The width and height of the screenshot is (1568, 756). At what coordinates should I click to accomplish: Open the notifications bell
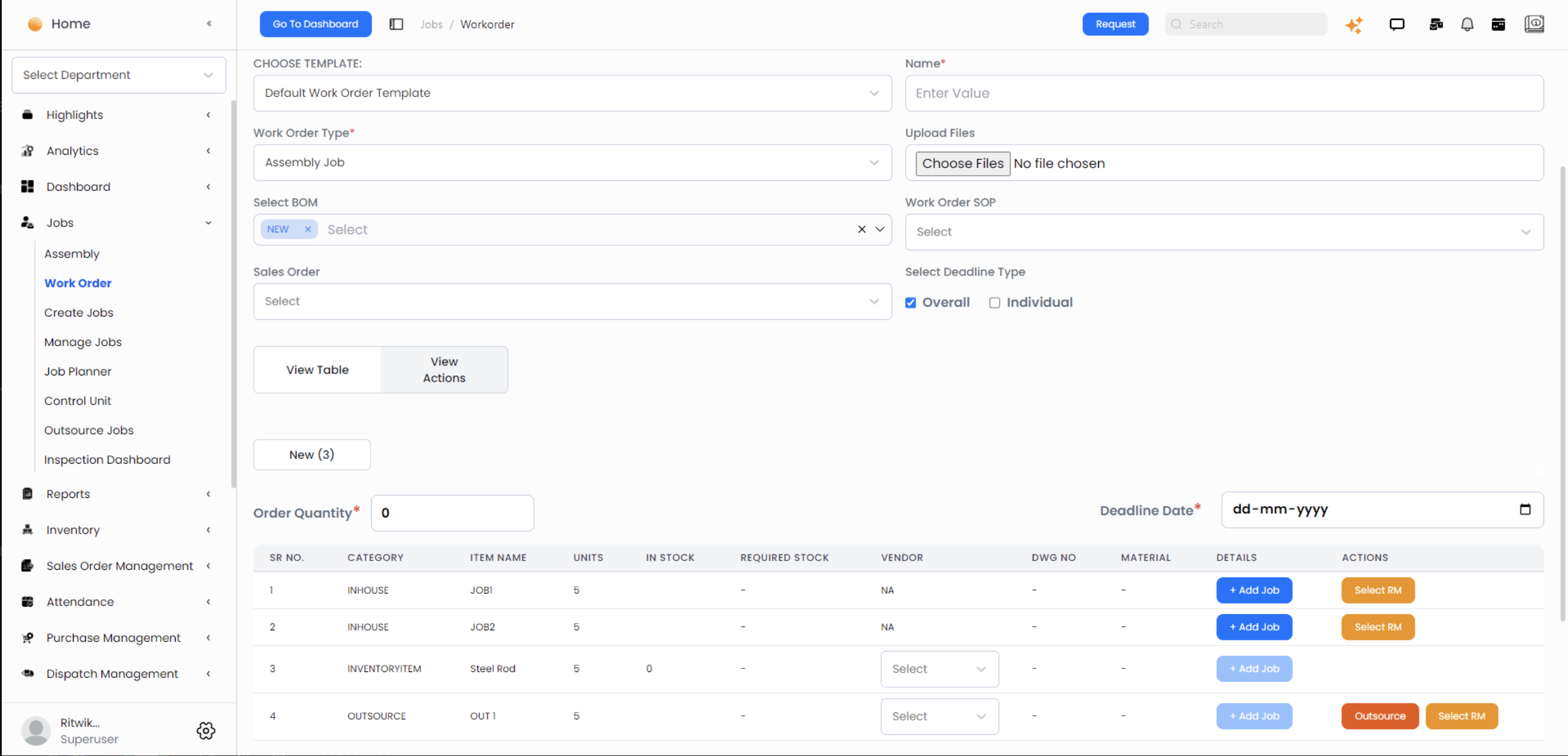click(1467, 25)
